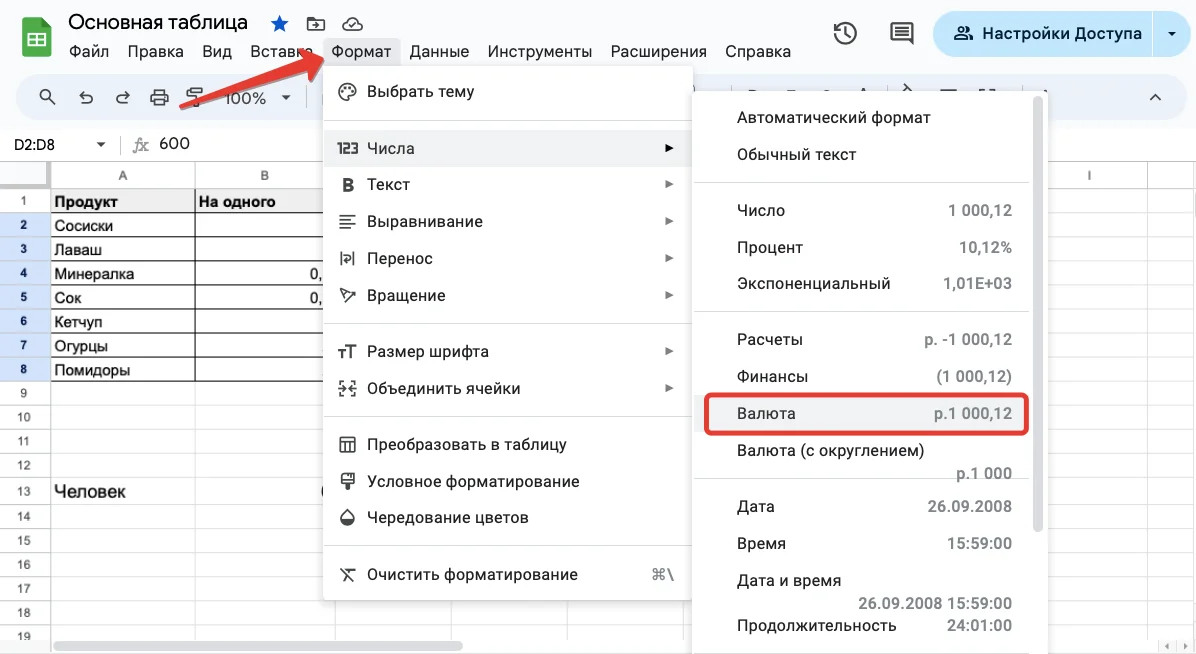
Task: Click the move to folder icon
Action: 315,23
